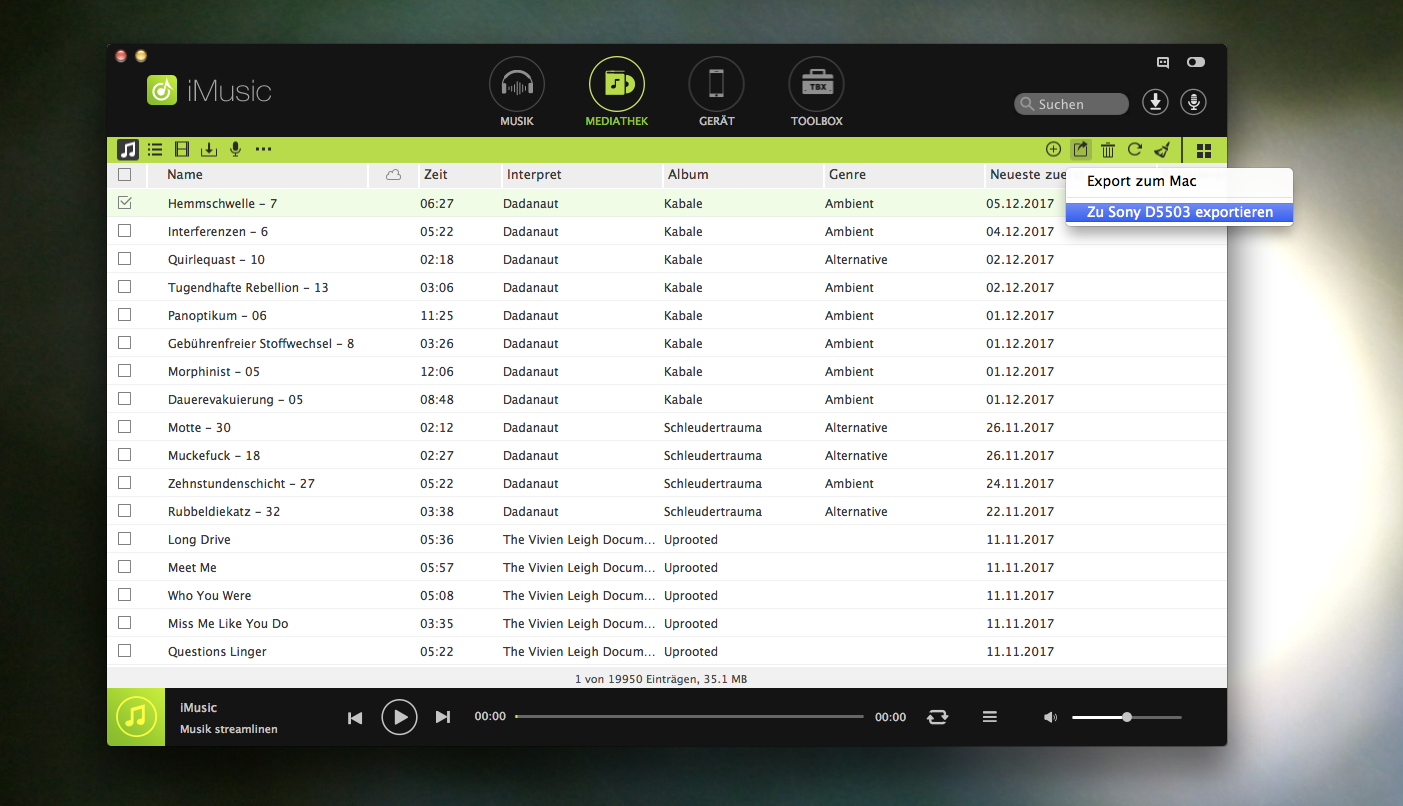The height and width of the screenshot is (806, 1403).
Task: Click the playback progress bar
Action: [689, 717]
